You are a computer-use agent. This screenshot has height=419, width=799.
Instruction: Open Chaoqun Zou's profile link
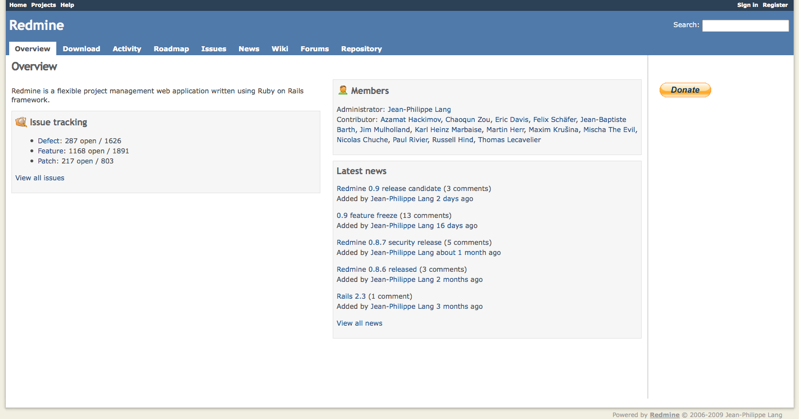468,120
